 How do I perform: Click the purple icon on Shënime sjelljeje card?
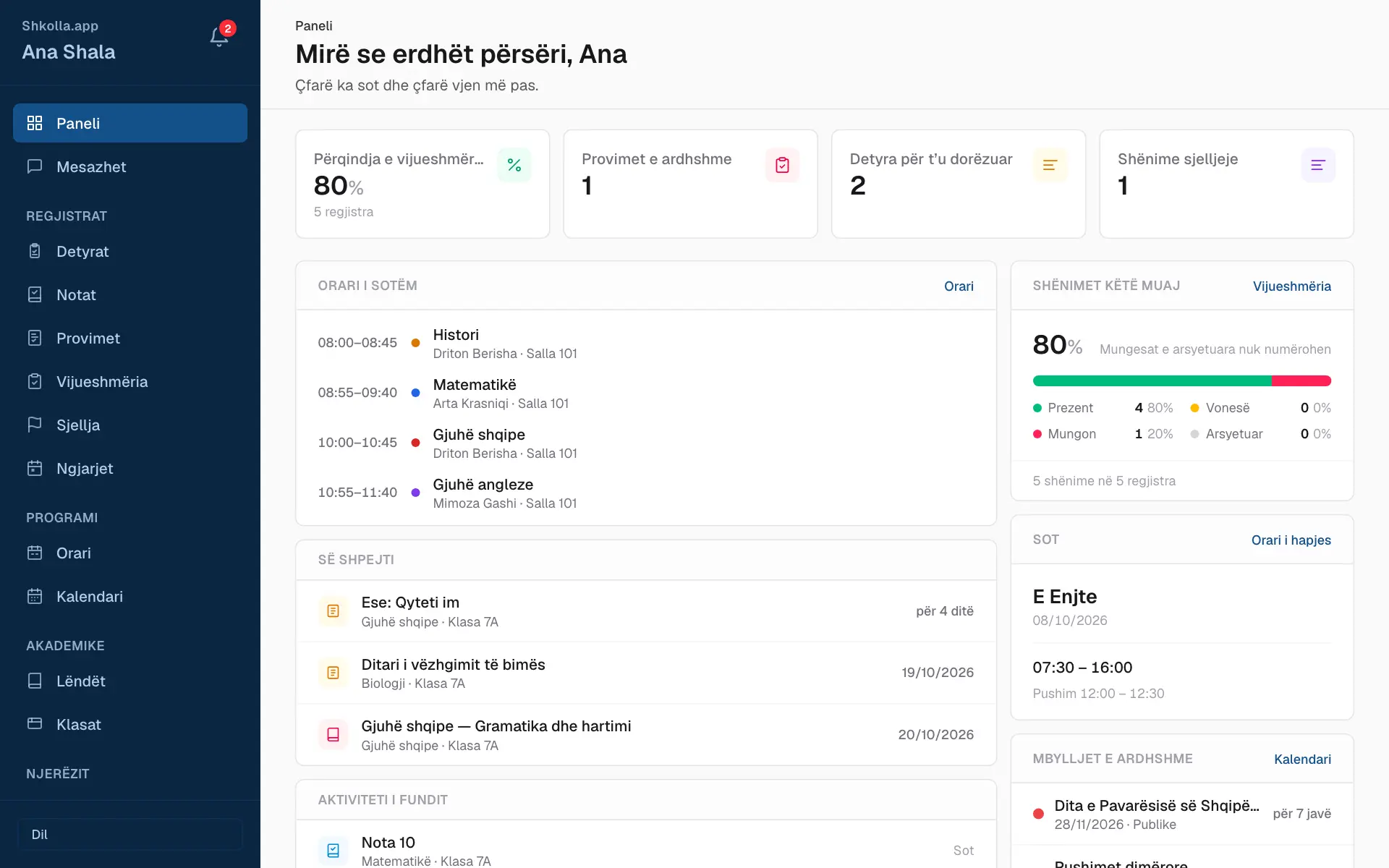[x=1318, y=165]
